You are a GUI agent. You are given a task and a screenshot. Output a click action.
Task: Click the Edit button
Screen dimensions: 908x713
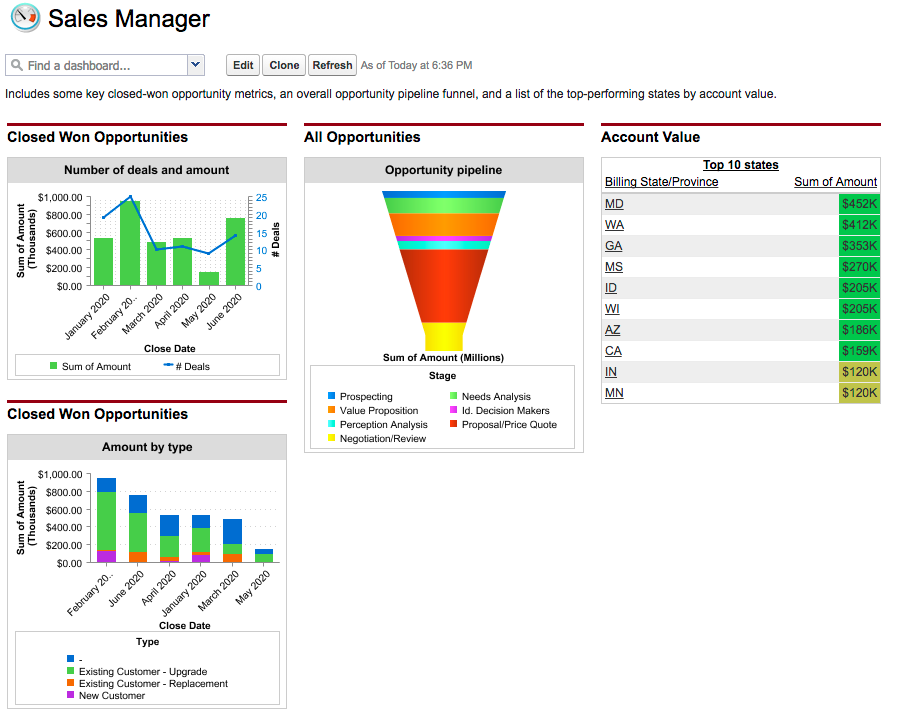pyautogui.click(x=243, y=65)
